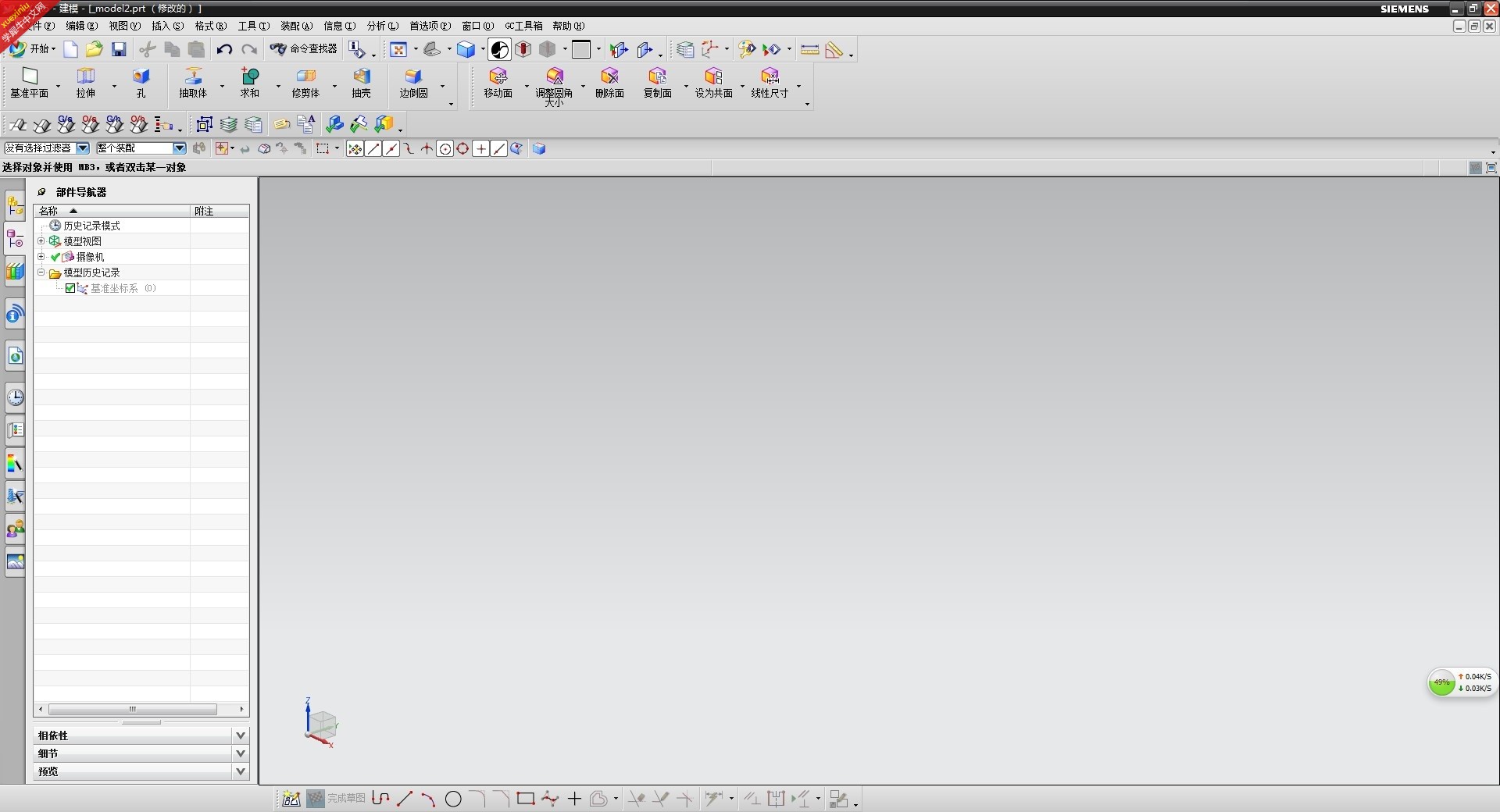Select the 拉伸 extrude tool
Viewport: 1500px width, 812px height.
pos(86,83)
